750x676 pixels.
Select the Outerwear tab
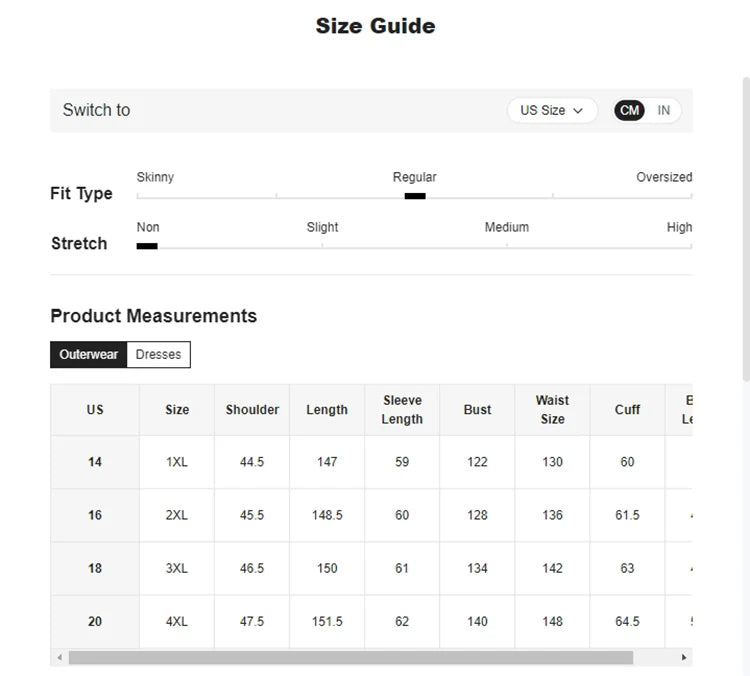pos(88,354)
